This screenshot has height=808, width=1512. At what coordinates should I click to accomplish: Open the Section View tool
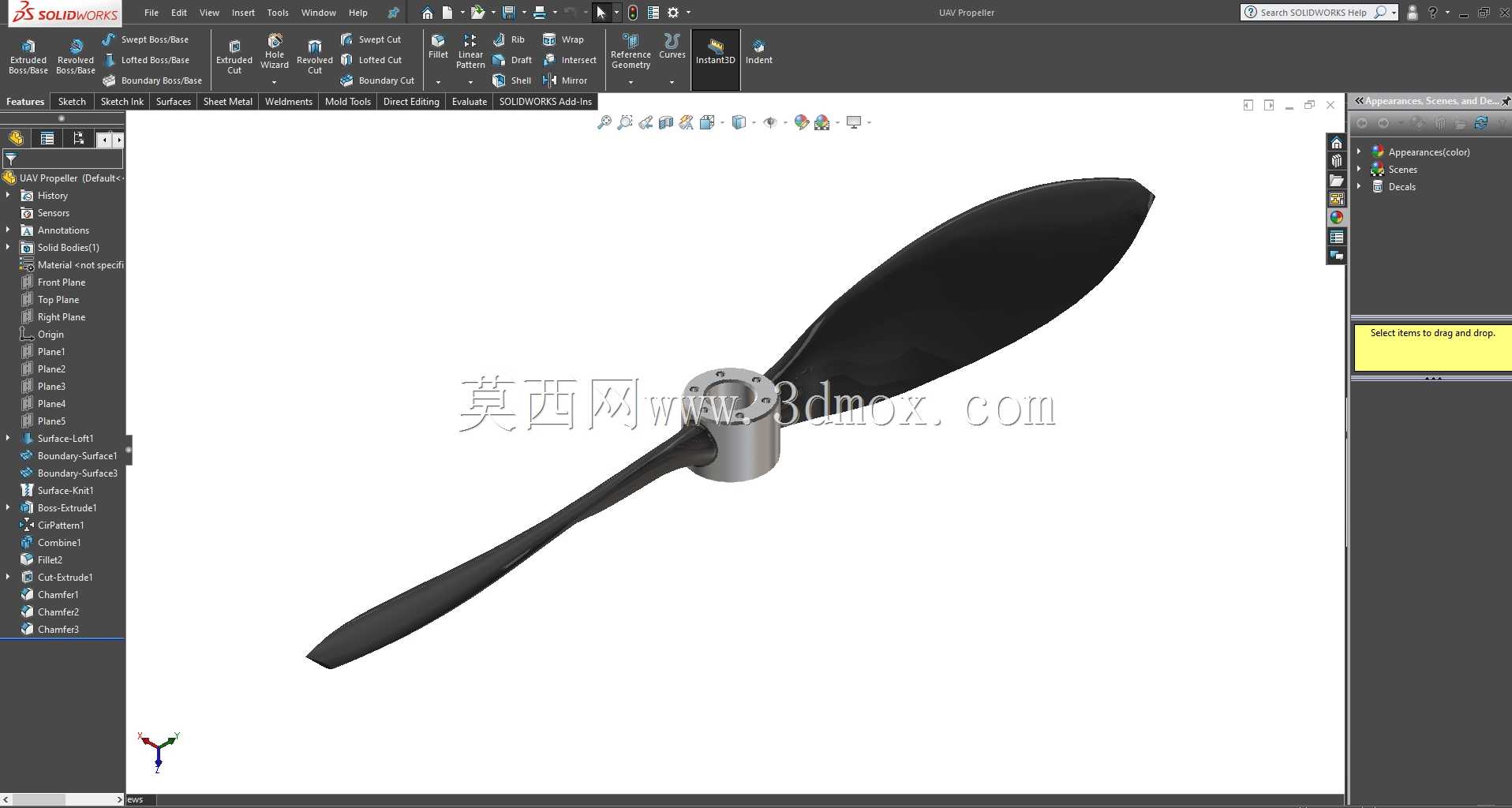(x=666, y=122)
